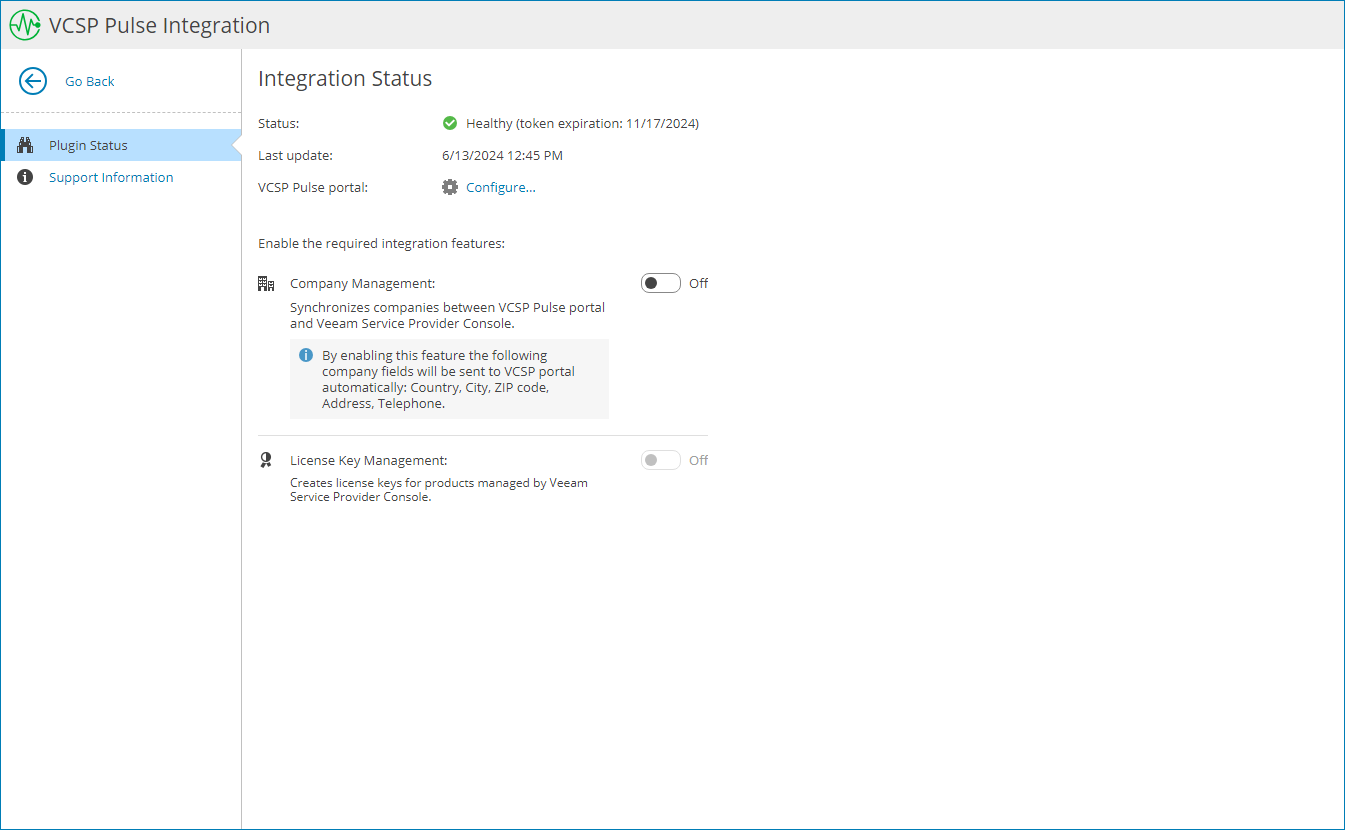Click the VCSP Pulse logo icon
This screenshot has height=830, width=1345.
point(25,26)
